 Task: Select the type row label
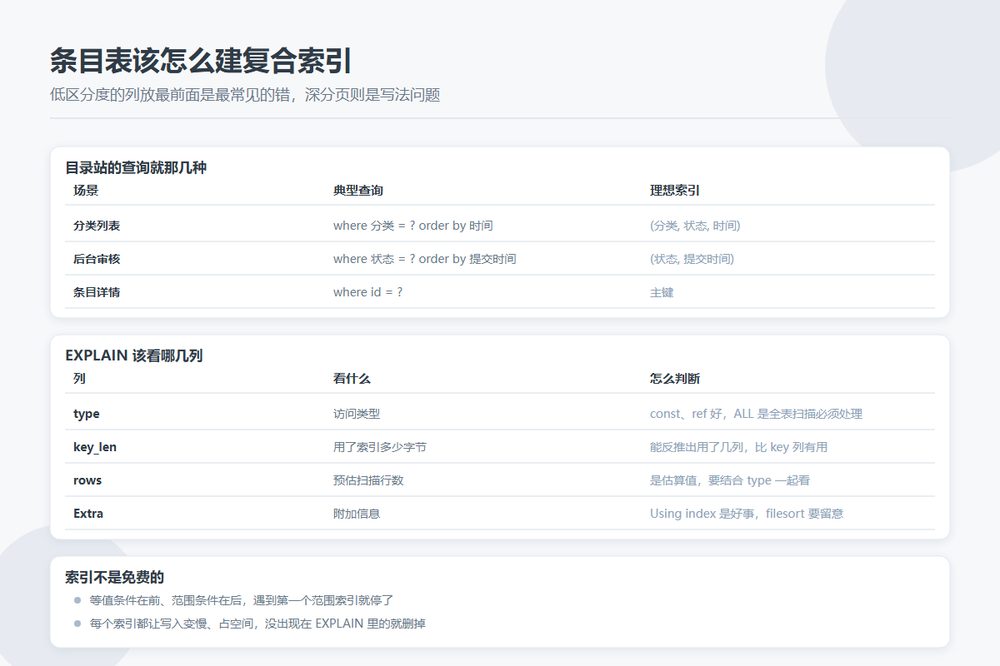[x=86, y=413]
